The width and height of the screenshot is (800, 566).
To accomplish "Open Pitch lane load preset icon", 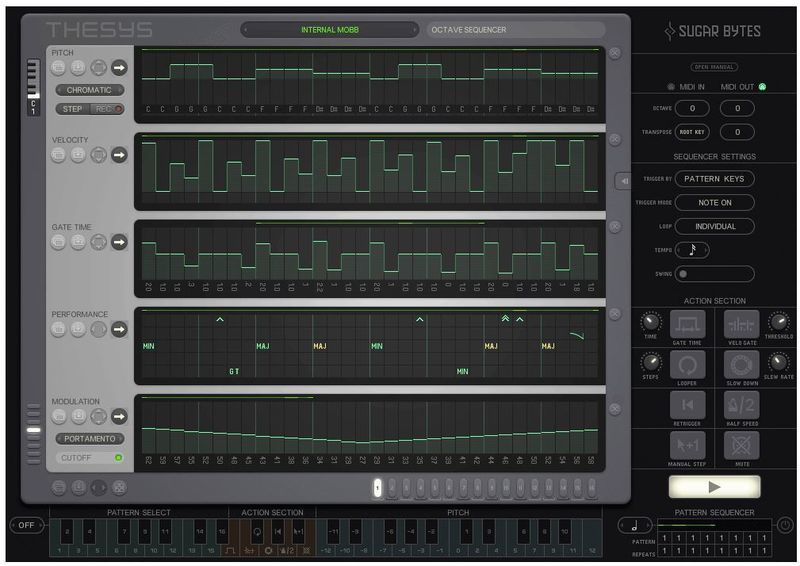I will click(58, 67).
